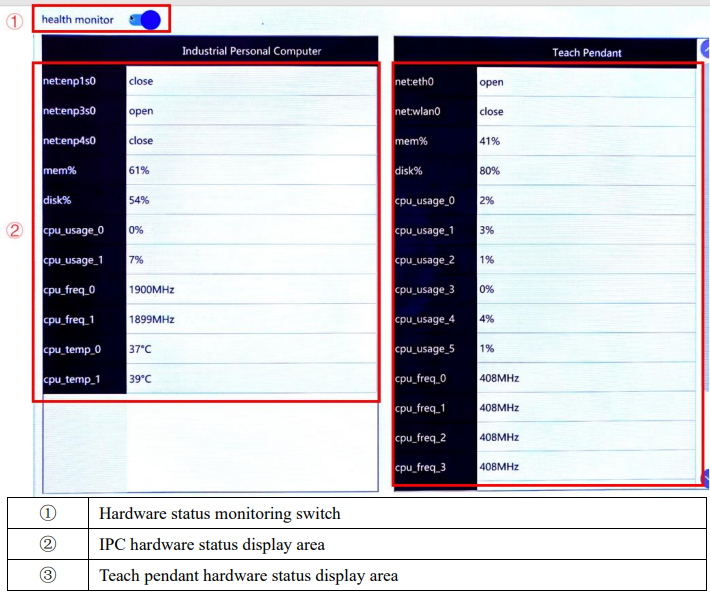
Task: Click cpu_usage_0 label in Industrial Personal Computer
Action: 73,231
